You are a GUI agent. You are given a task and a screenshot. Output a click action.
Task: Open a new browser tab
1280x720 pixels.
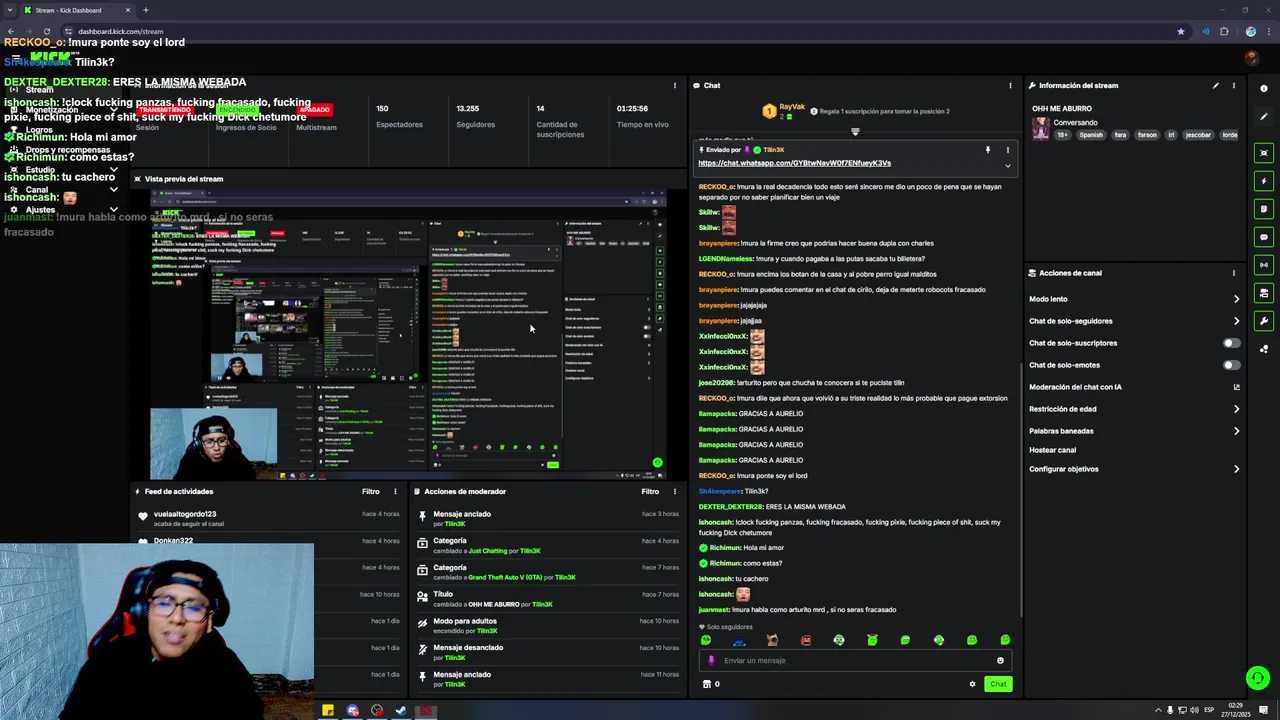(x=145, y=10)
